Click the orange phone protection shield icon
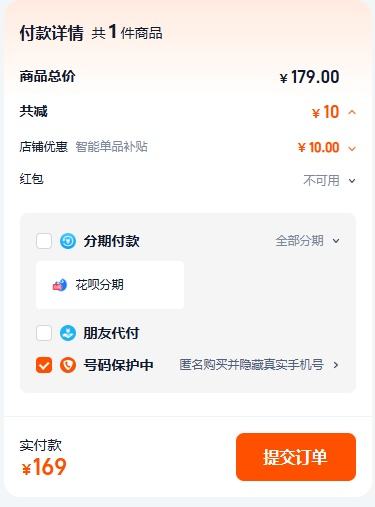The width and height of the screenshot is (375, 507). coord(68,365)
